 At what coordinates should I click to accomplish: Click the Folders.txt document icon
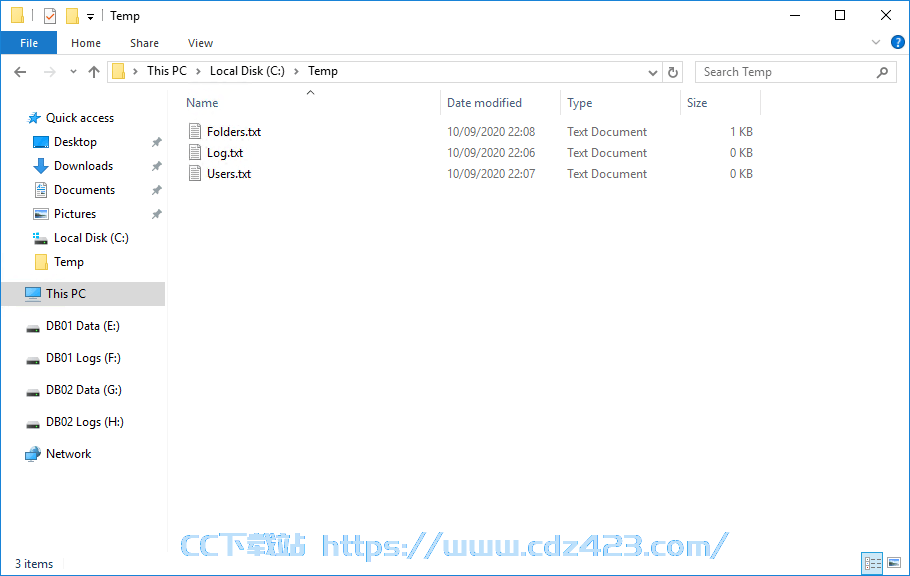coord(195,131)
